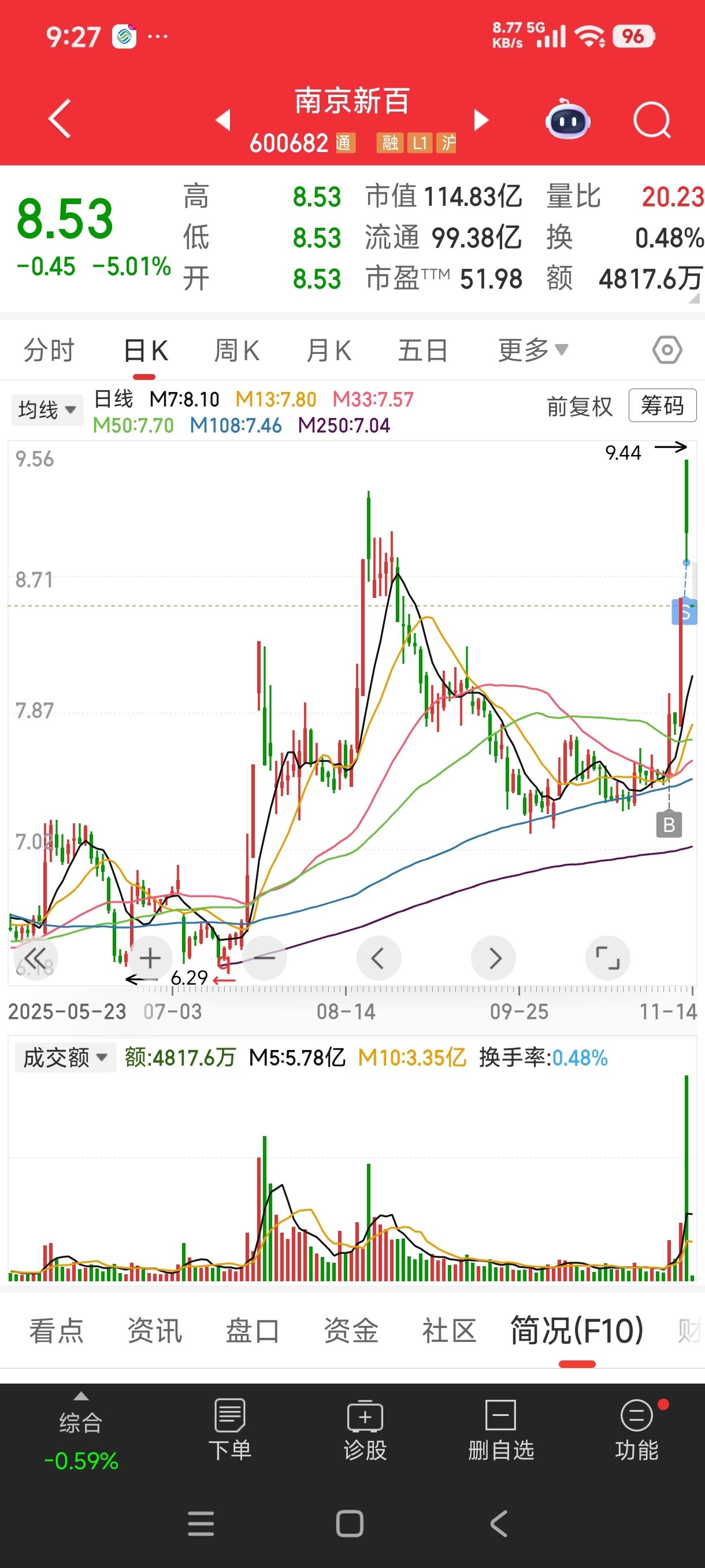This screenshot has height=1568, width=705.
Task: Go back using the top-left arrow
Action: (x=60, y=119)
